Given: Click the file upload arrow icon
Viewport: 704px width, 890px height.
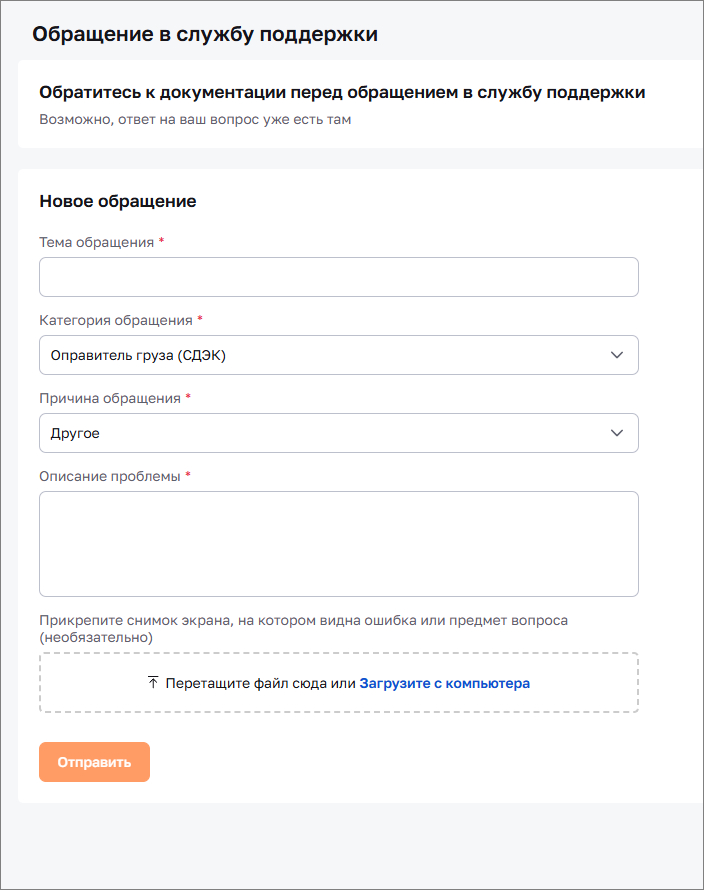Looking at the screenshot, I should pyautogui.click(x=152, y=682).
